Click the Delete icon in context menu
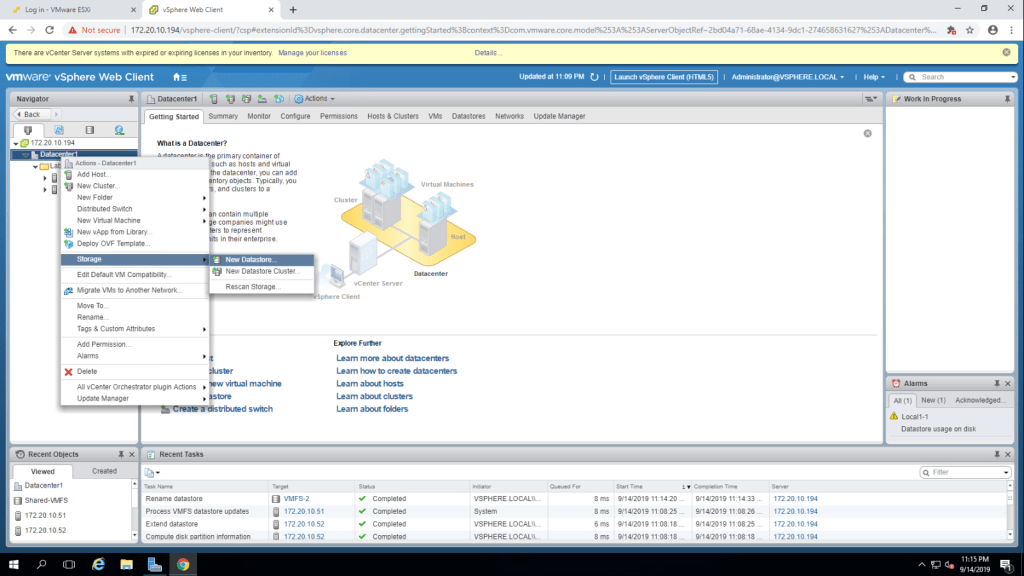1024x576 pixels. coord(68,371)
